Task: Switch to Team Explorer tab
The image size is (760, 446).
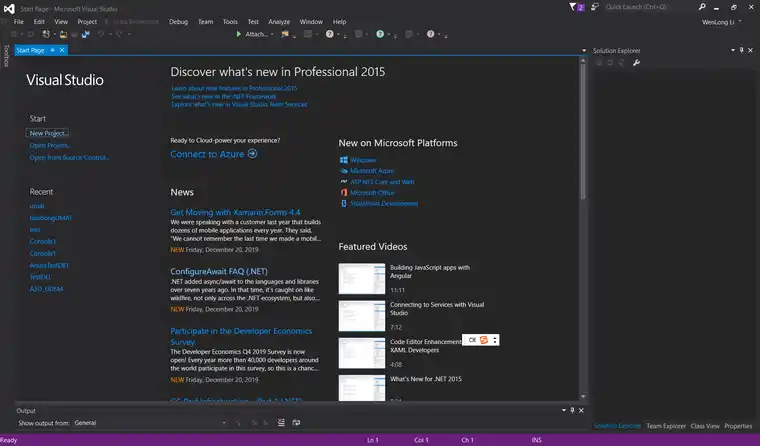Action: (666, 426)
